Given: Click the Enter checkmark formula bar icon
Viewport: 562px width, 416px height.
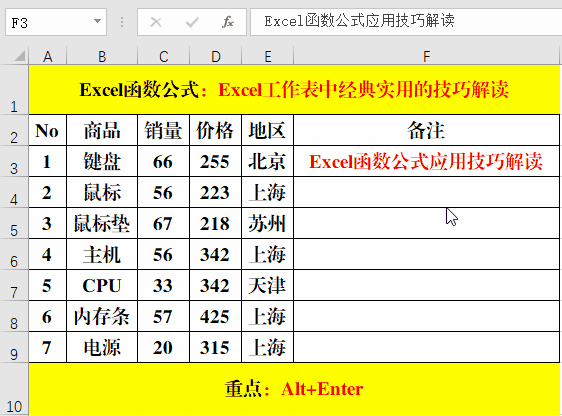Looking at the screenshot, I should point(192,22).
